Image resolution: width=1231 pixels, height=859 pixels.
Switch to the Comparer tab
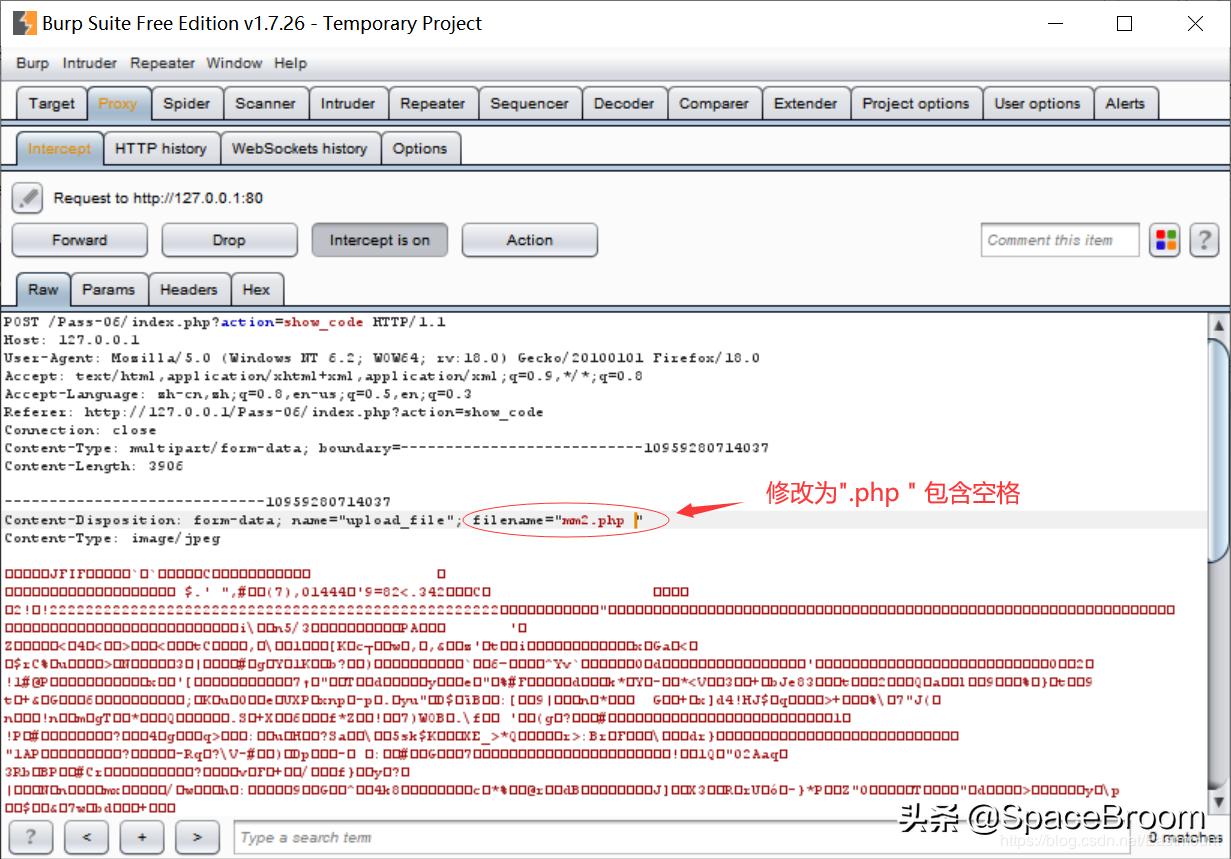(714, 104)
